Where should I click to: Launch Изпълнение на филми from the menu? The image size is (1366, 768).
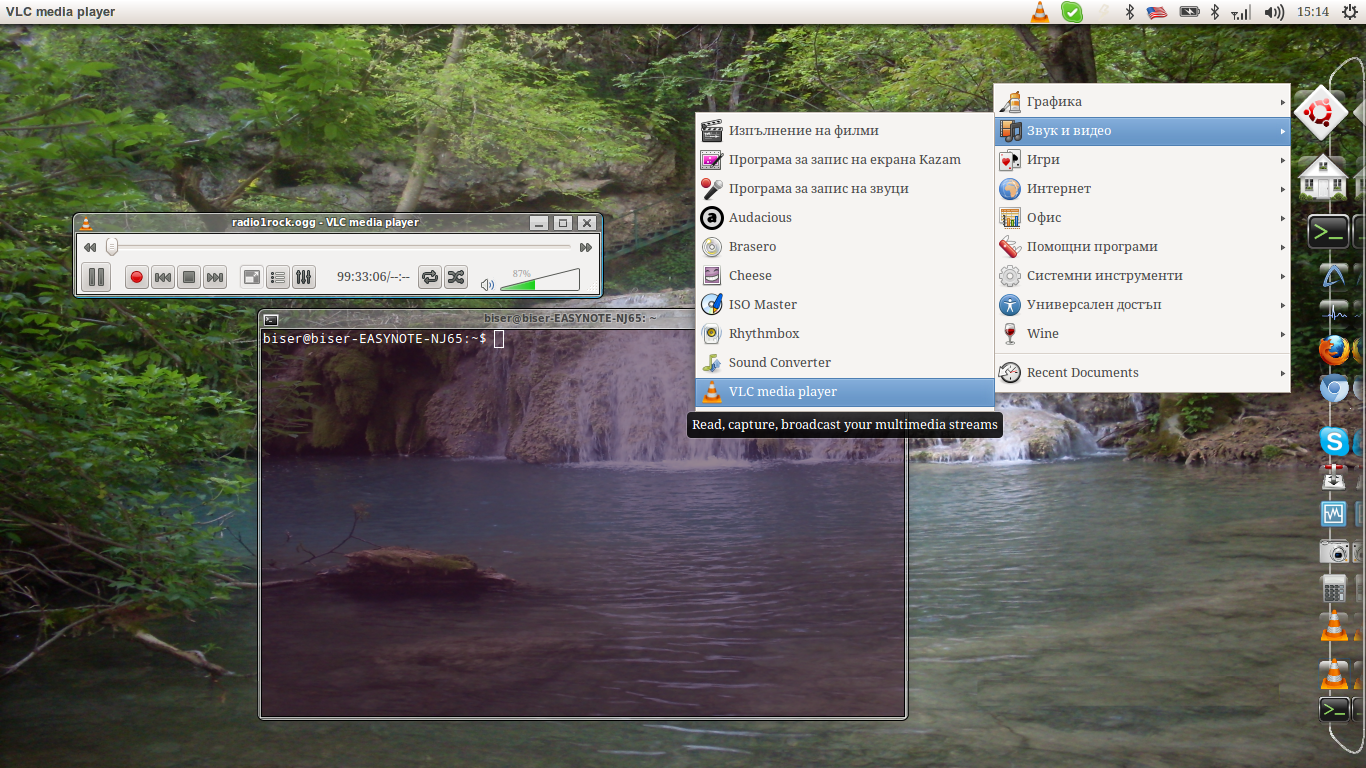pyautogui.click(x=845, y=130)
